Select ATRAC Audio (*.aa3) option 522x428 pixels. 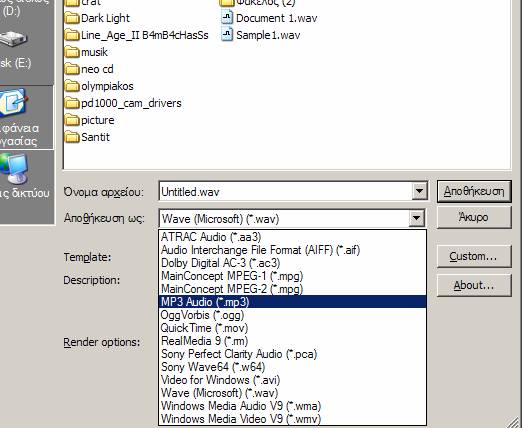click(x=292, y=237)
